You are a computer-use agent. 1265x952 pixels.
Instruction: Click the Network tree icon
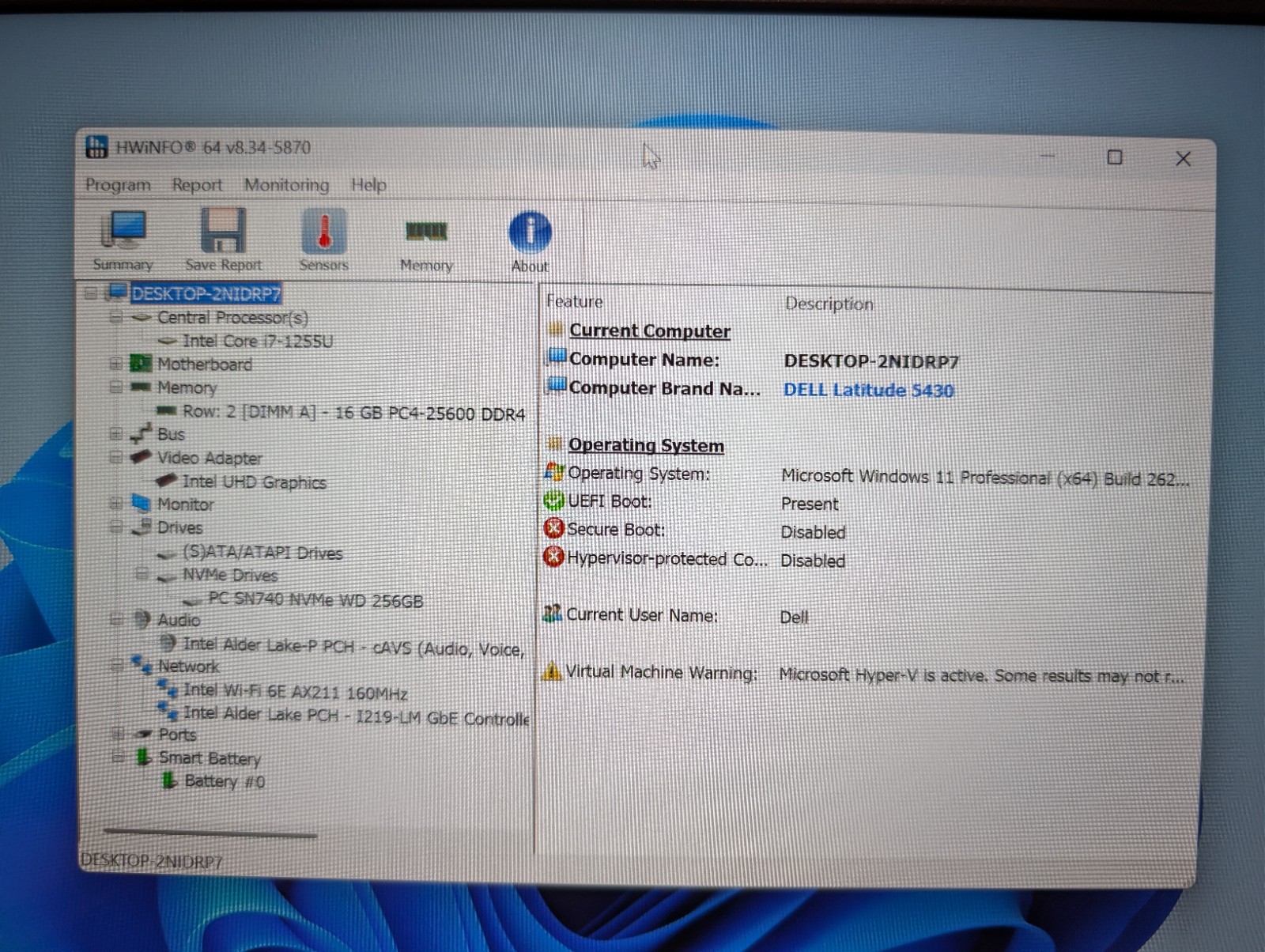[142, 664]
